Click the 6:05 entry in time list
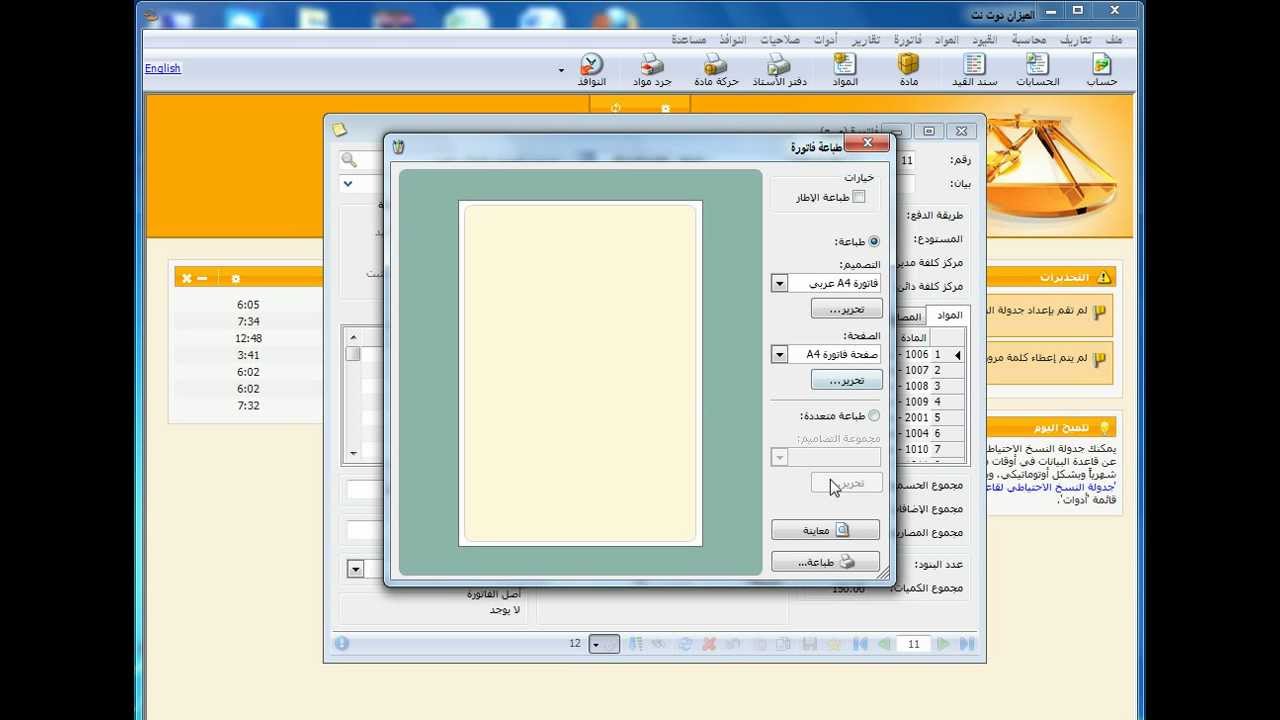 click(248, 304)
